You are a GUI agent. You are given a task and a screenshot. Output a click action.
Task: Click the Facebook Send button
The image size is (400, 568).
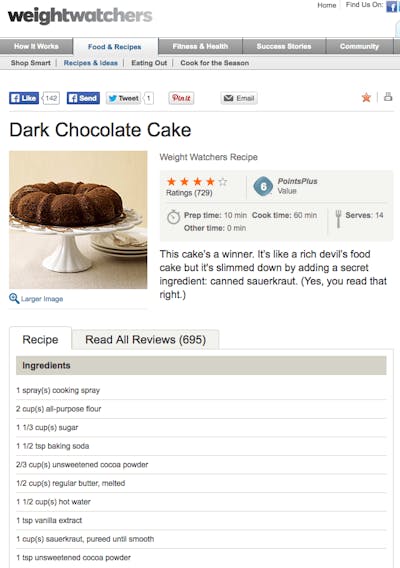click(x=83, y=98)
